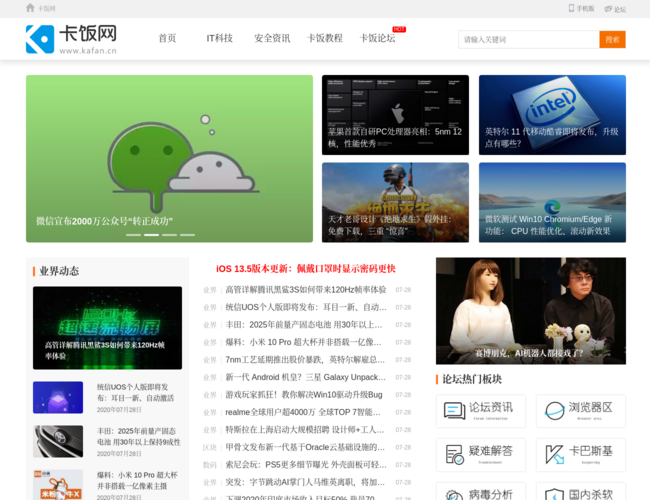
Task: Open 爆料:小米 10 Pro 超大杯 sidebar title
Action: 137,480
